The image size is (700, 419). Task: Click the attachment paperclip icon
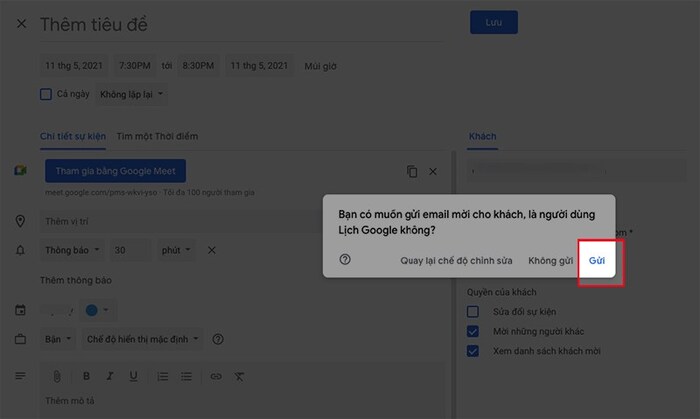(x=58, y=376)
